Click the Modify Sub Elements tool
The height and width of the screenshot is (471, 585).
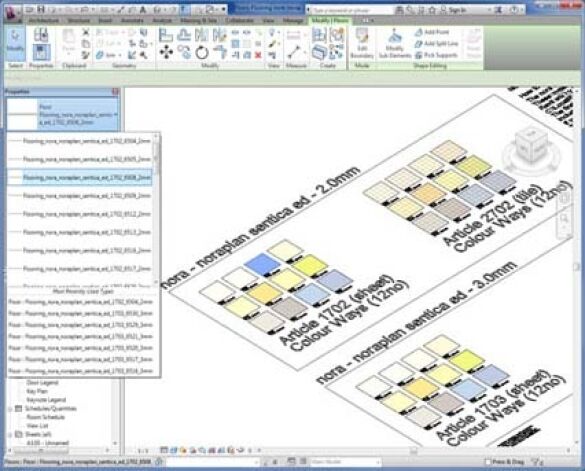tap(395, 43)
